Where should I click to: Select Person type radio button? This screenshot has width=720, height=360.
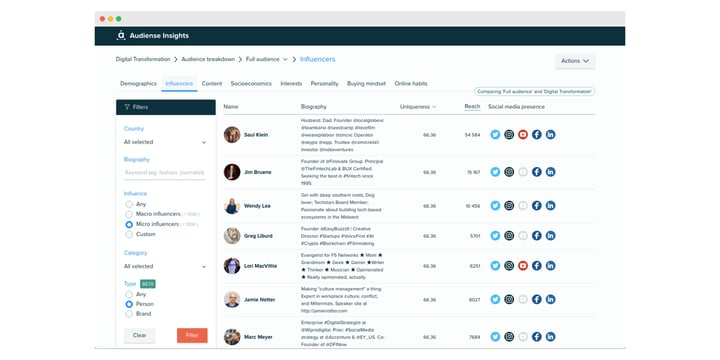click(129, 304)
